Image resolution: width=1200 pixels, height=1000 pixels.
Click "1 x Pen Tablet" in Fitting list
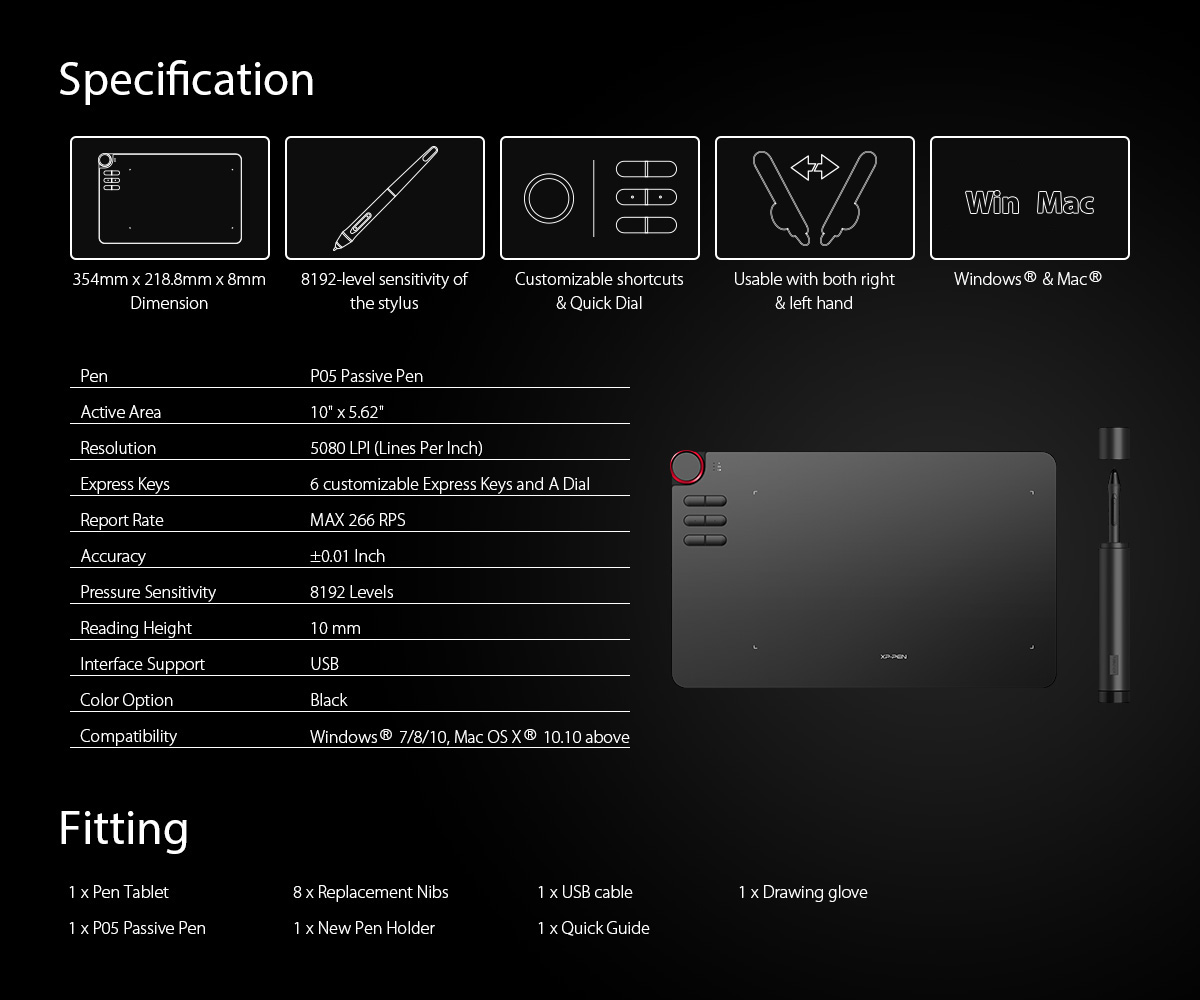click(118, 892)
